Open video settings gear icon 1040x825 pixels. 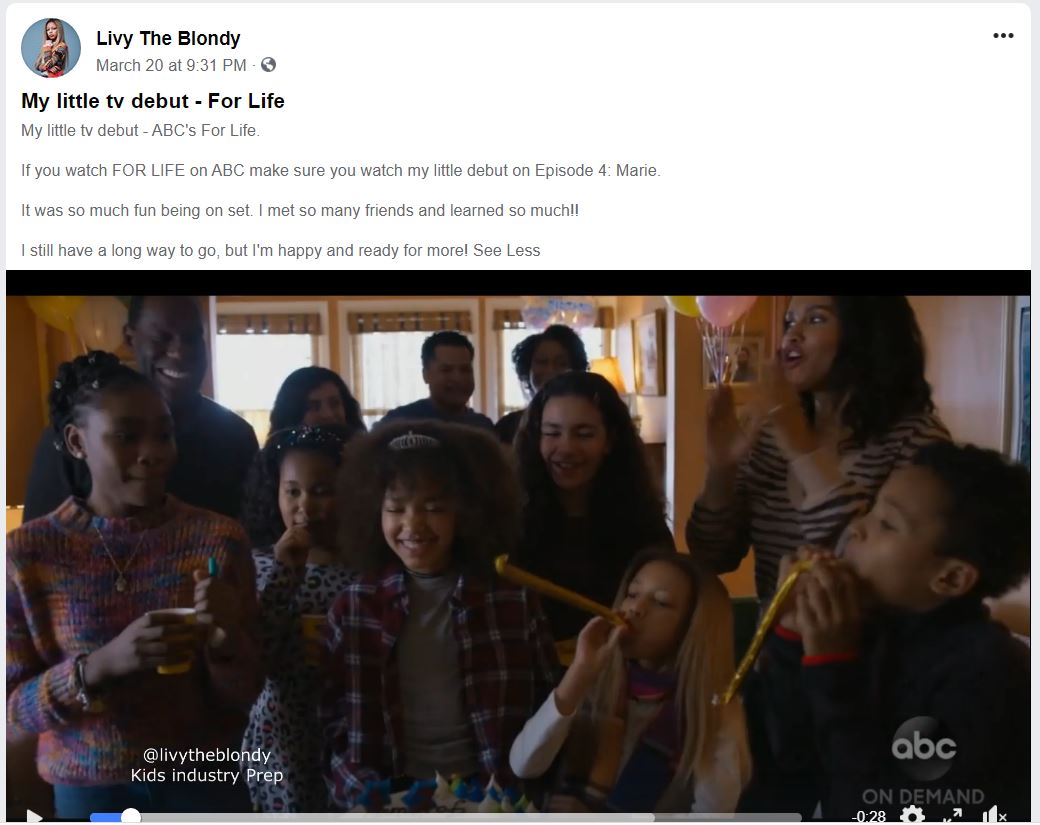(x=913, y=816)
